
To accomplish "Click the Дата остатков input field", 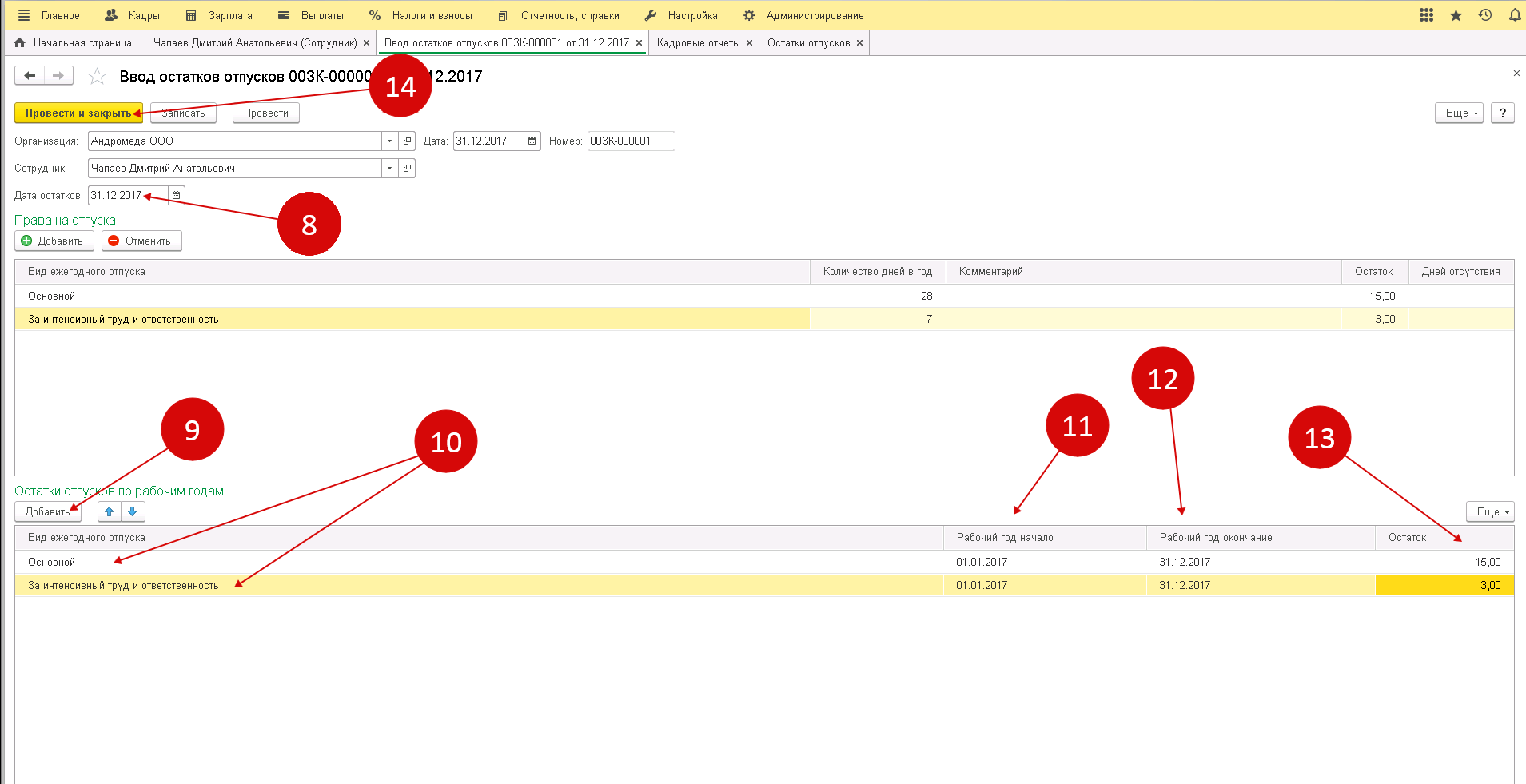I will (128, 196).
